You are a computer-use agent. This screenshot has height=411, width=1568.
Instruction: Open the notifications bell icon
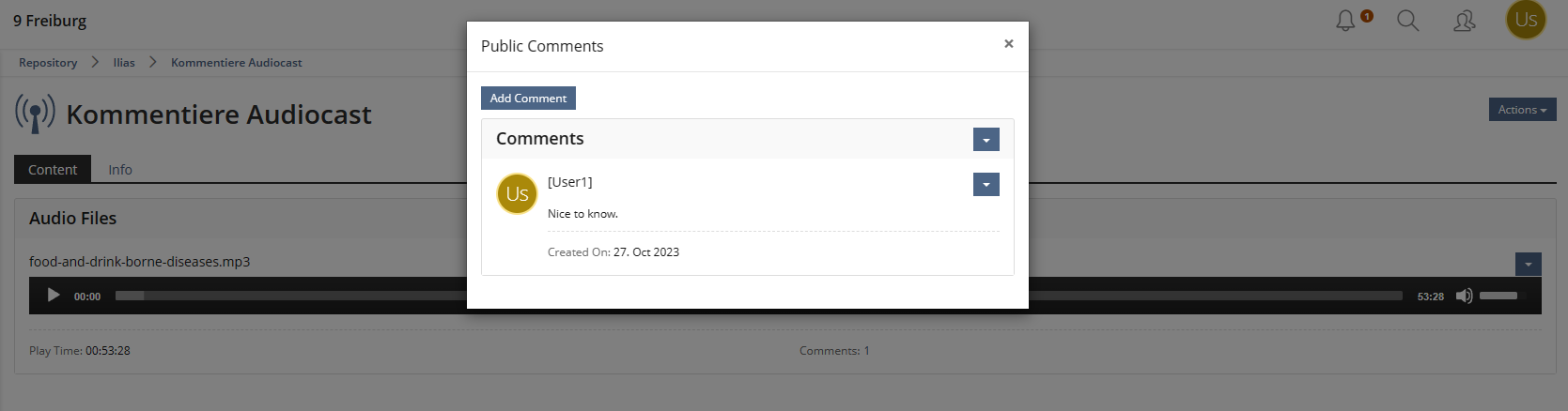pos(1346,21)
